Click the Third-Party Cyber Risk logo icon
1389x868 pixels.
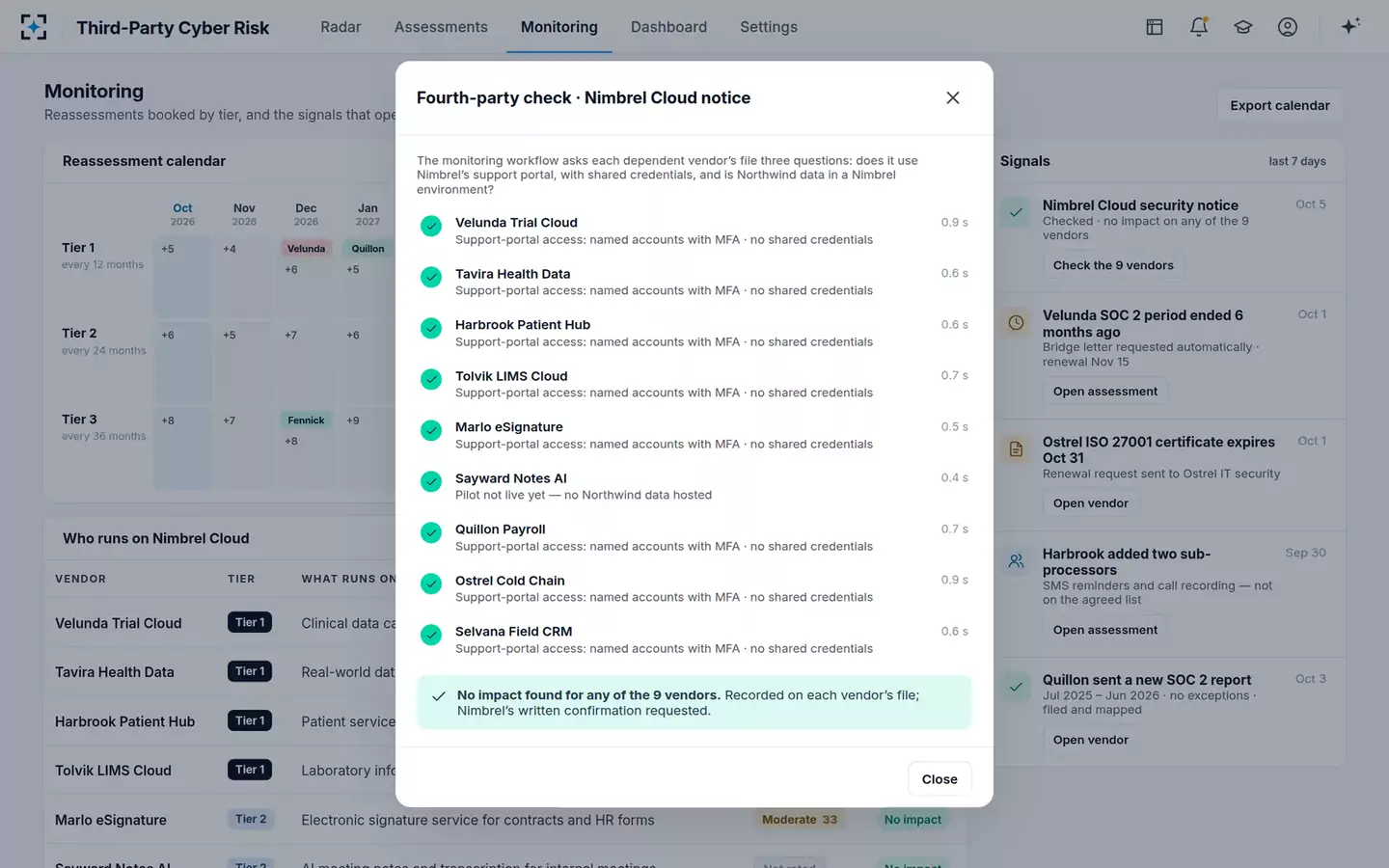tap(34, 27)
